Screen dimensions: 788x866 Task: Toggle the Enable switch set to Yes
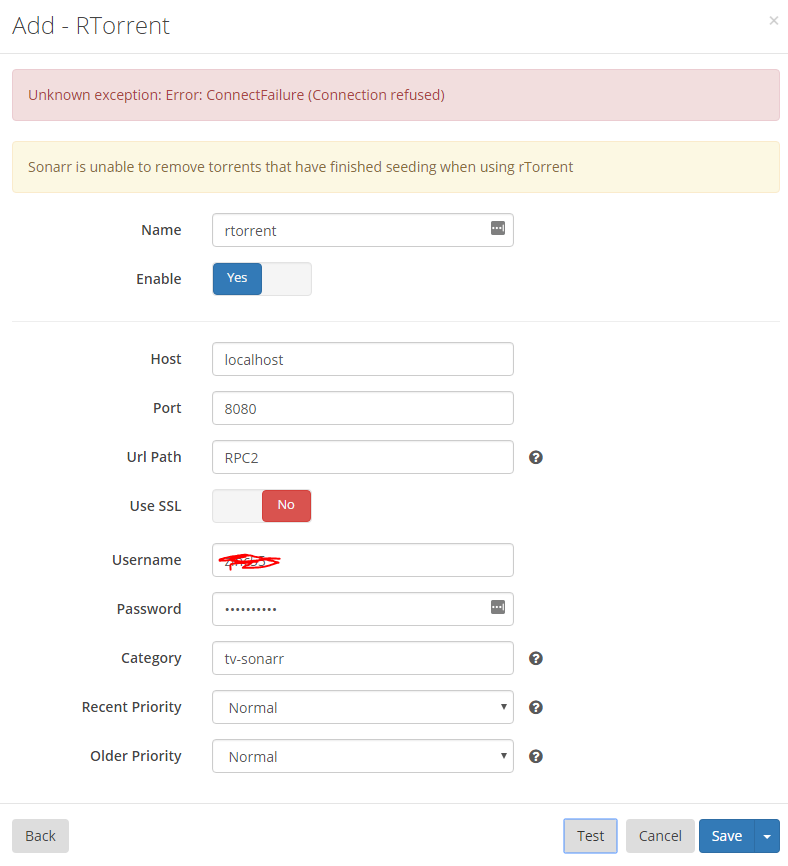262,279
